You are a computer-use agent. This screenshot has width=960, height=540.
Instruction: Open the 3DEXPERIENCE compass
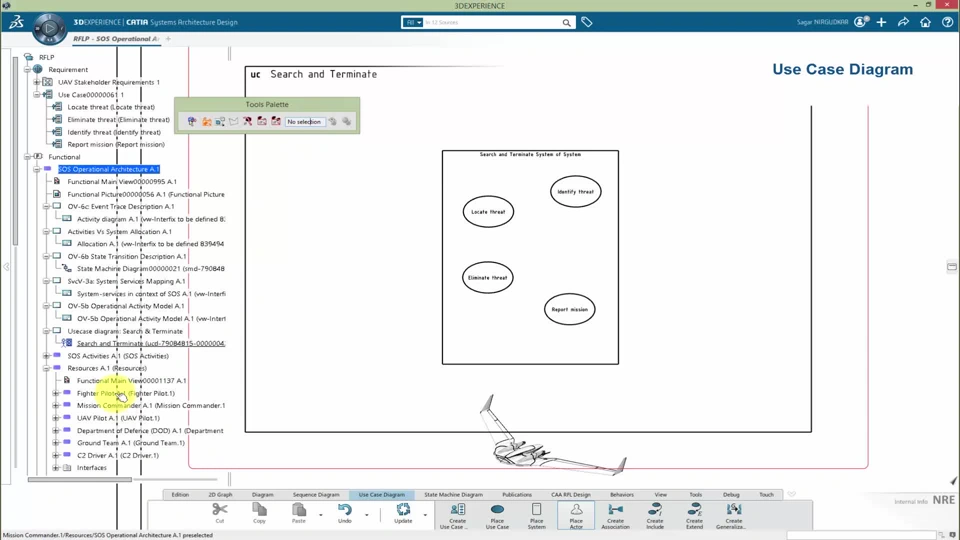click(49, 28)
